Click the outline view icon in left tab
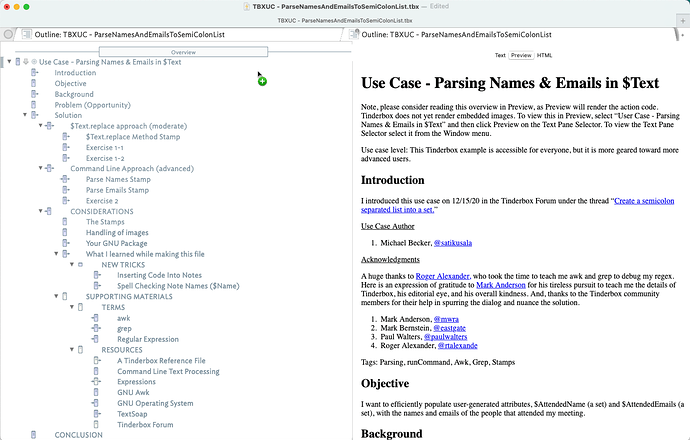Viewport: 690px width, 440px height. [x=26, y=34]
